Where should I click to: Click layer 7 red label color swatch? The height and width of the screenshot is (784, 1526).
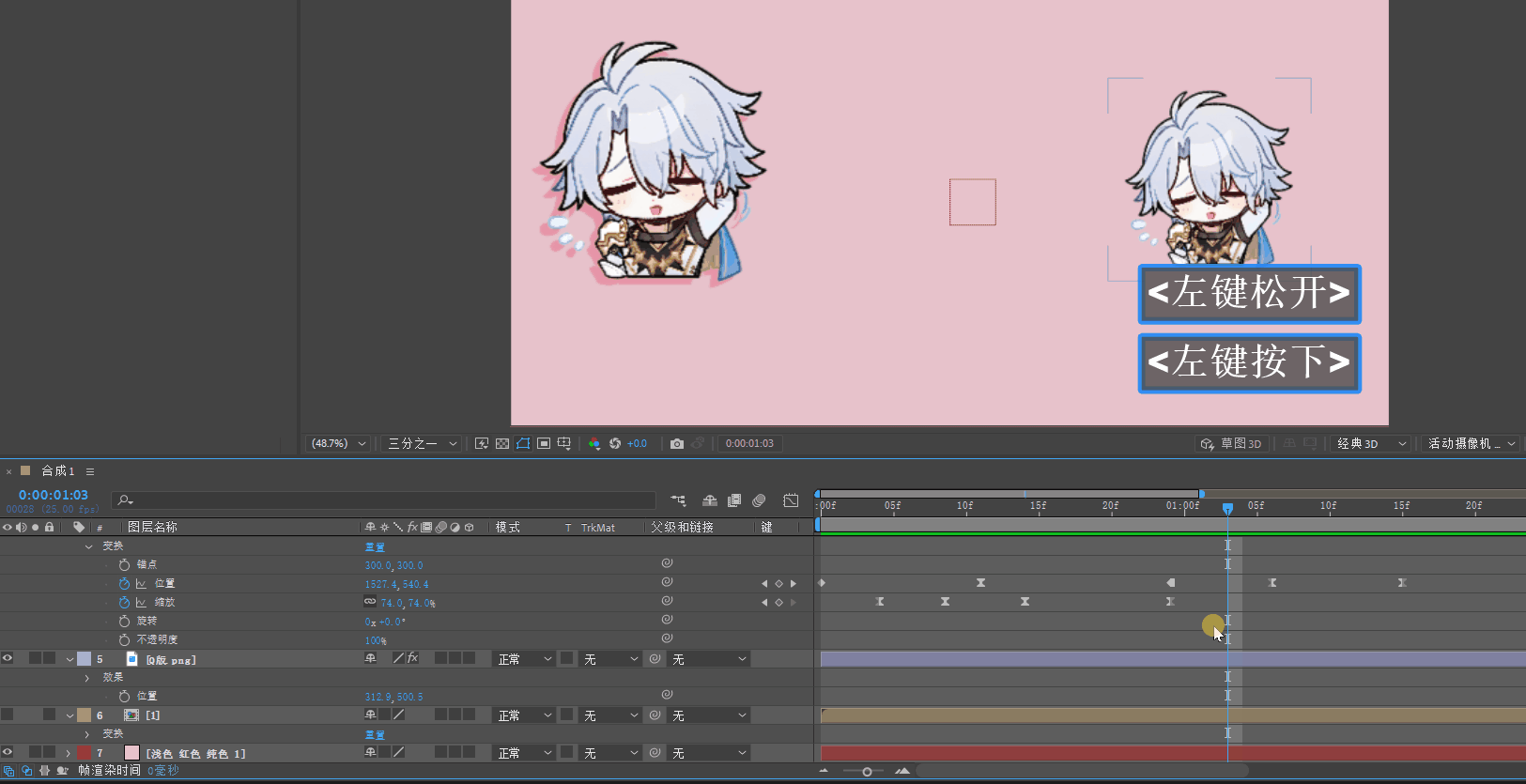(x=84, y=752)
